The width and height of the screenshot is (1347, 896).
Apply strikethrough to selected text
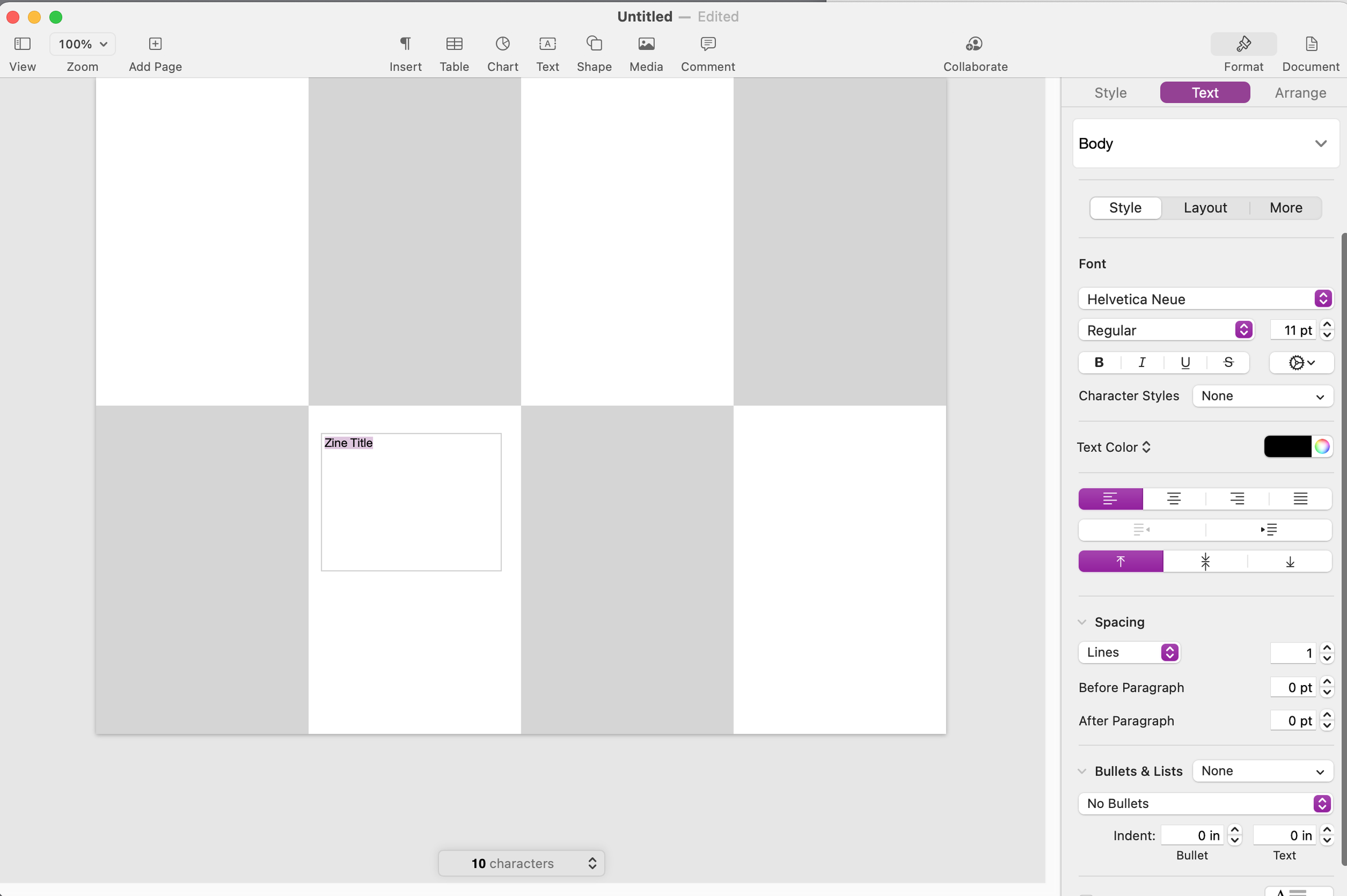(x=1228, y=362)
